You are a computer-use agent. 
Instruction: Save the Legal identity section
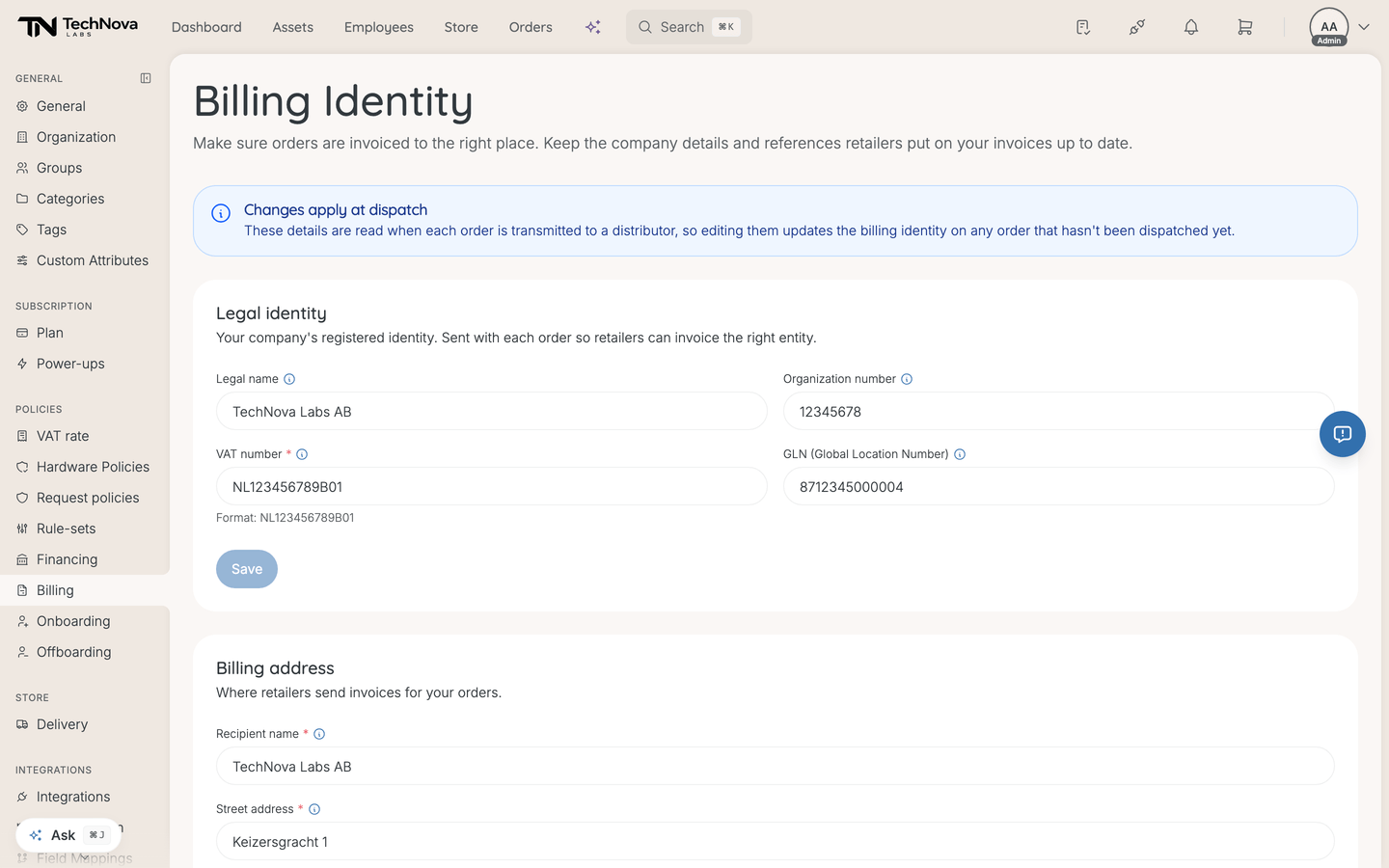pyautogui.click(x=247, y=569)
